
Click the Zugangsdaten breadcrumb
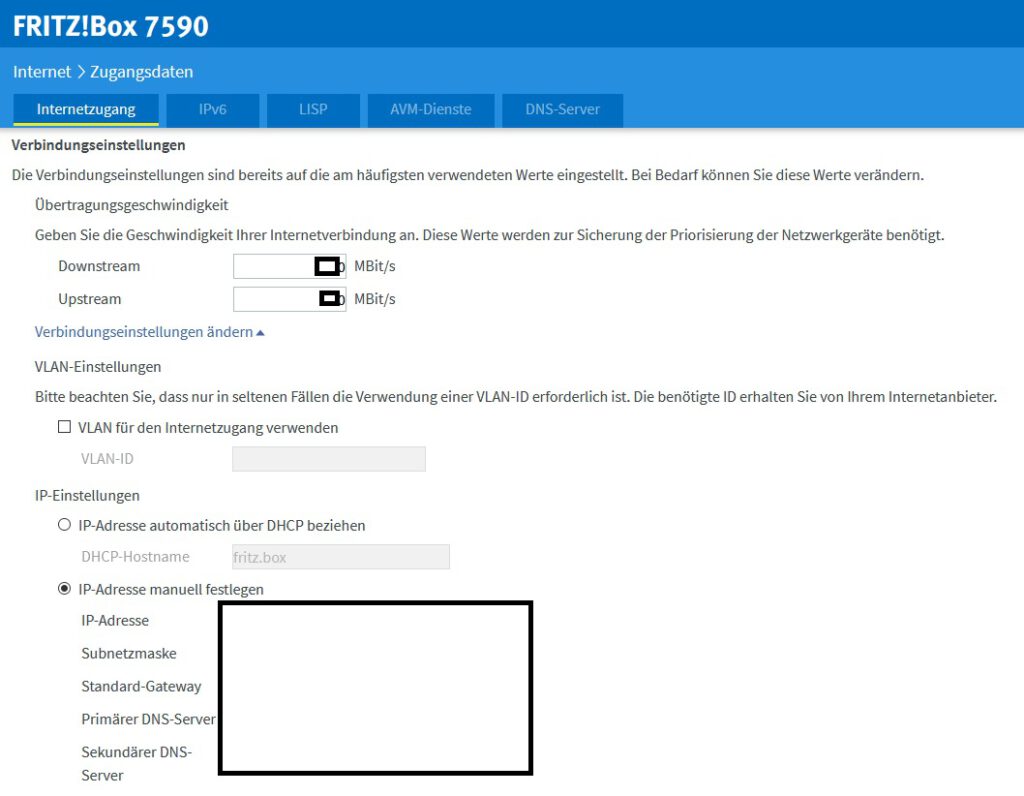142,72
